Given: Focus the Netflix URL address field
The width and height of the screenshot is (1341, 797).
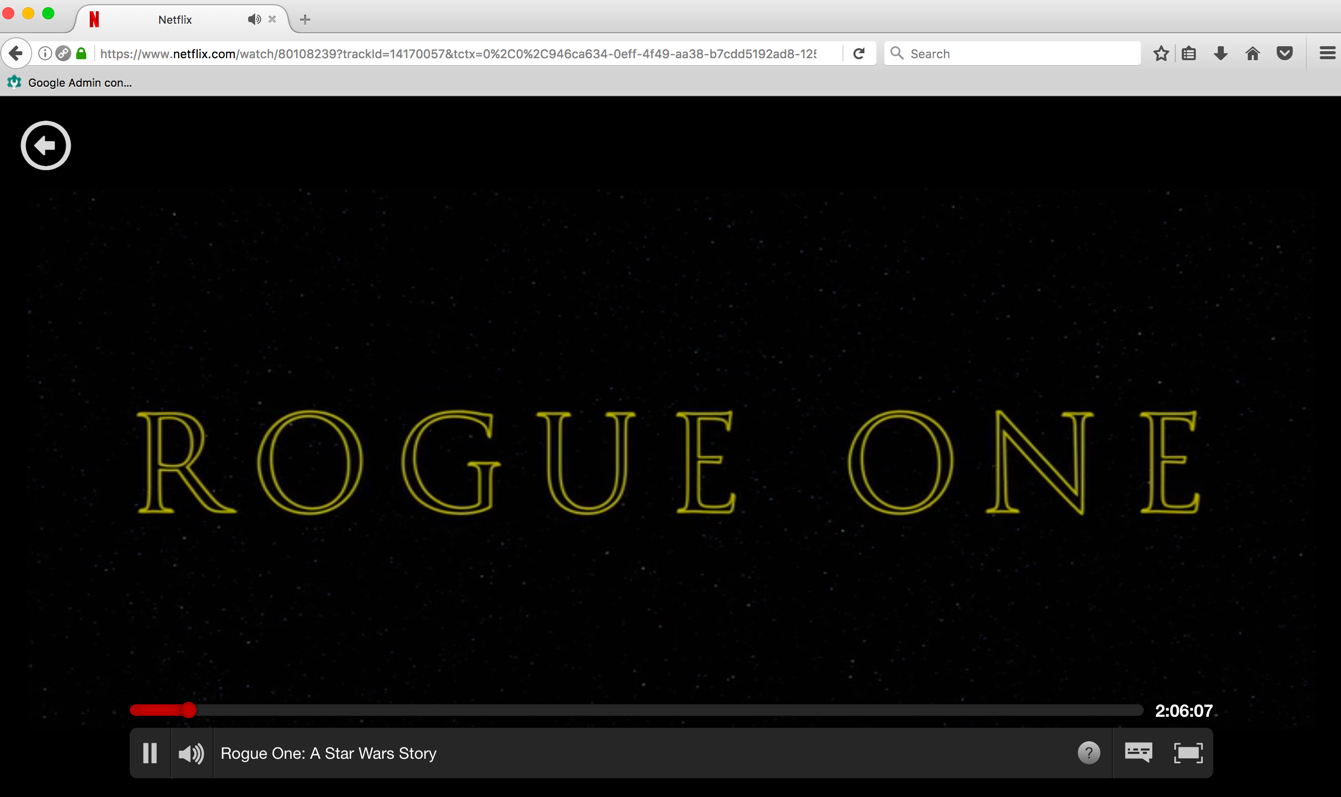Looking at the screenshot, I should (x=458, y=53).
